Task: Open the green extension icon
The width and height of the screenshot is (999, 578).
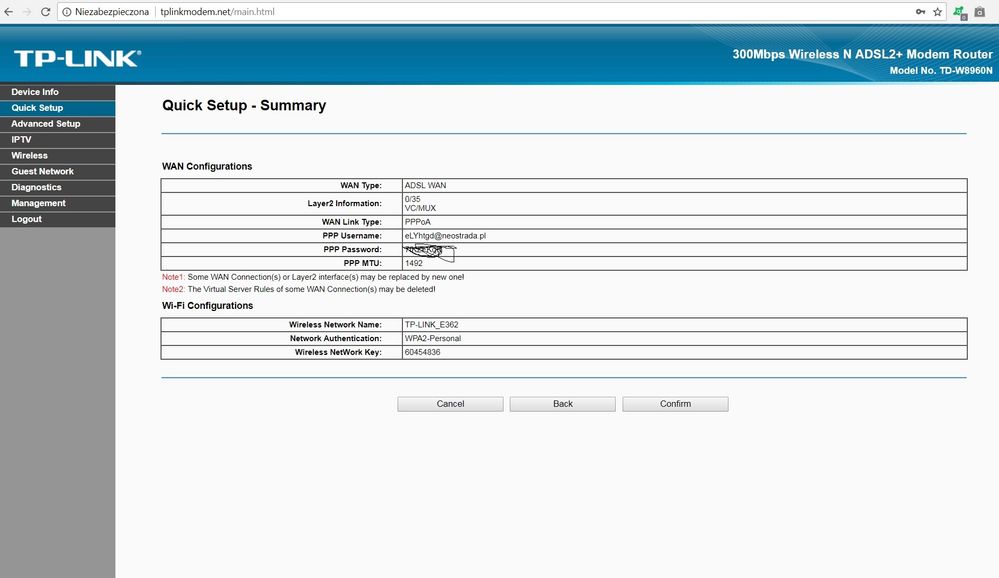Action: click(x=960, y=12)
